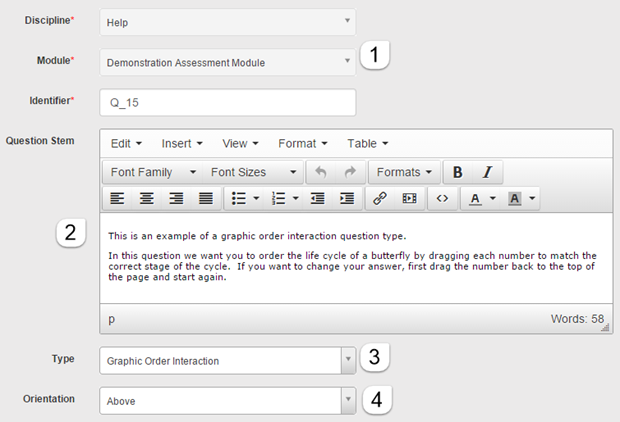This screenshot has height=422, width=620.
Task: Increase indent using the indent icon
Action: pyautogui.click(x=347, y=198)
